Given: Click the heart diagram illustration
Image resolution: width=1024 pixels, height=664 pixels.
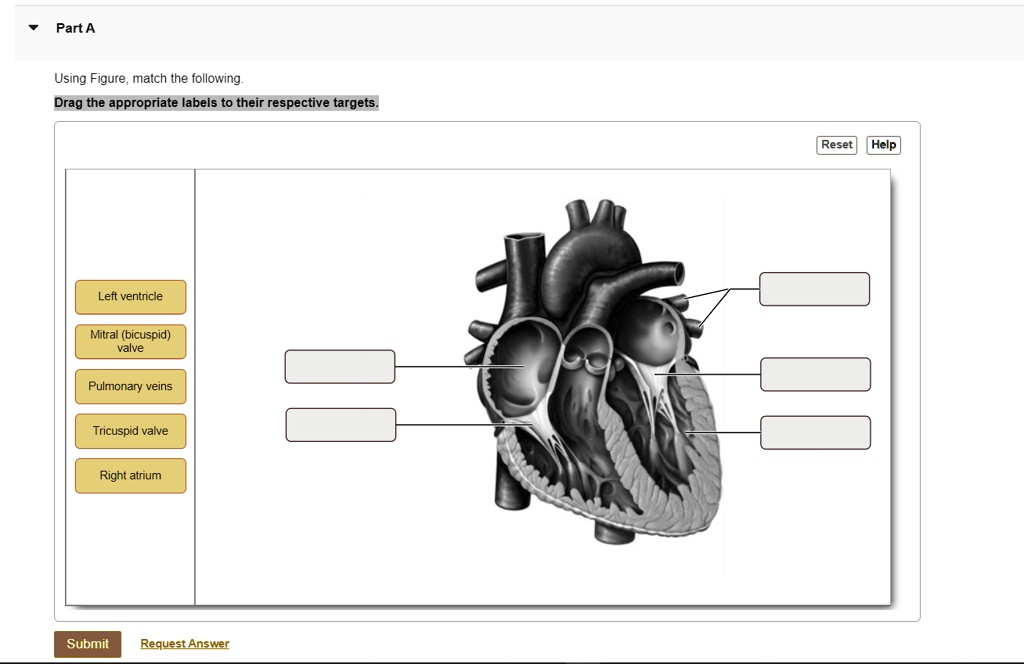Looking at the screenshot, I should coord(590,370).
